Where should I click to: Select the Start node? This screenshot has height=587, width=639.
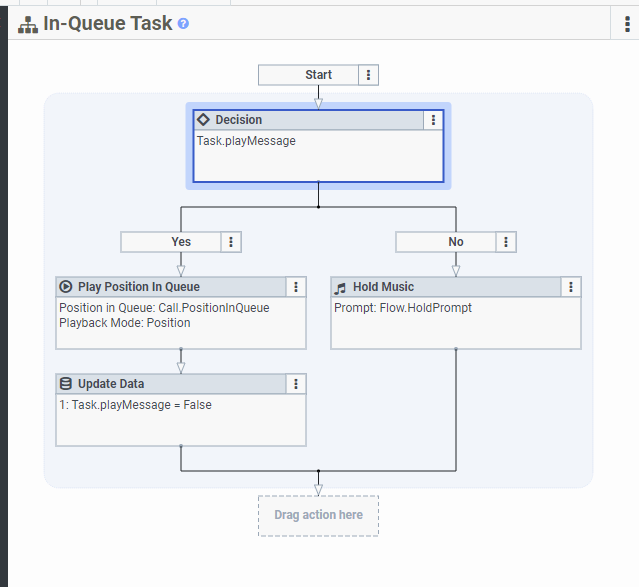[318, 75]
